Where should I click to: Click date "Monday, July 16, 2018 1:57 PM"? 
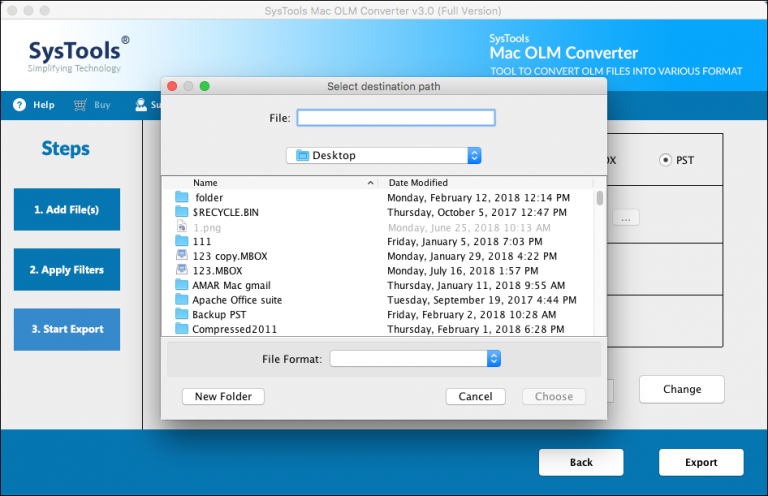(x=463, y=271)
